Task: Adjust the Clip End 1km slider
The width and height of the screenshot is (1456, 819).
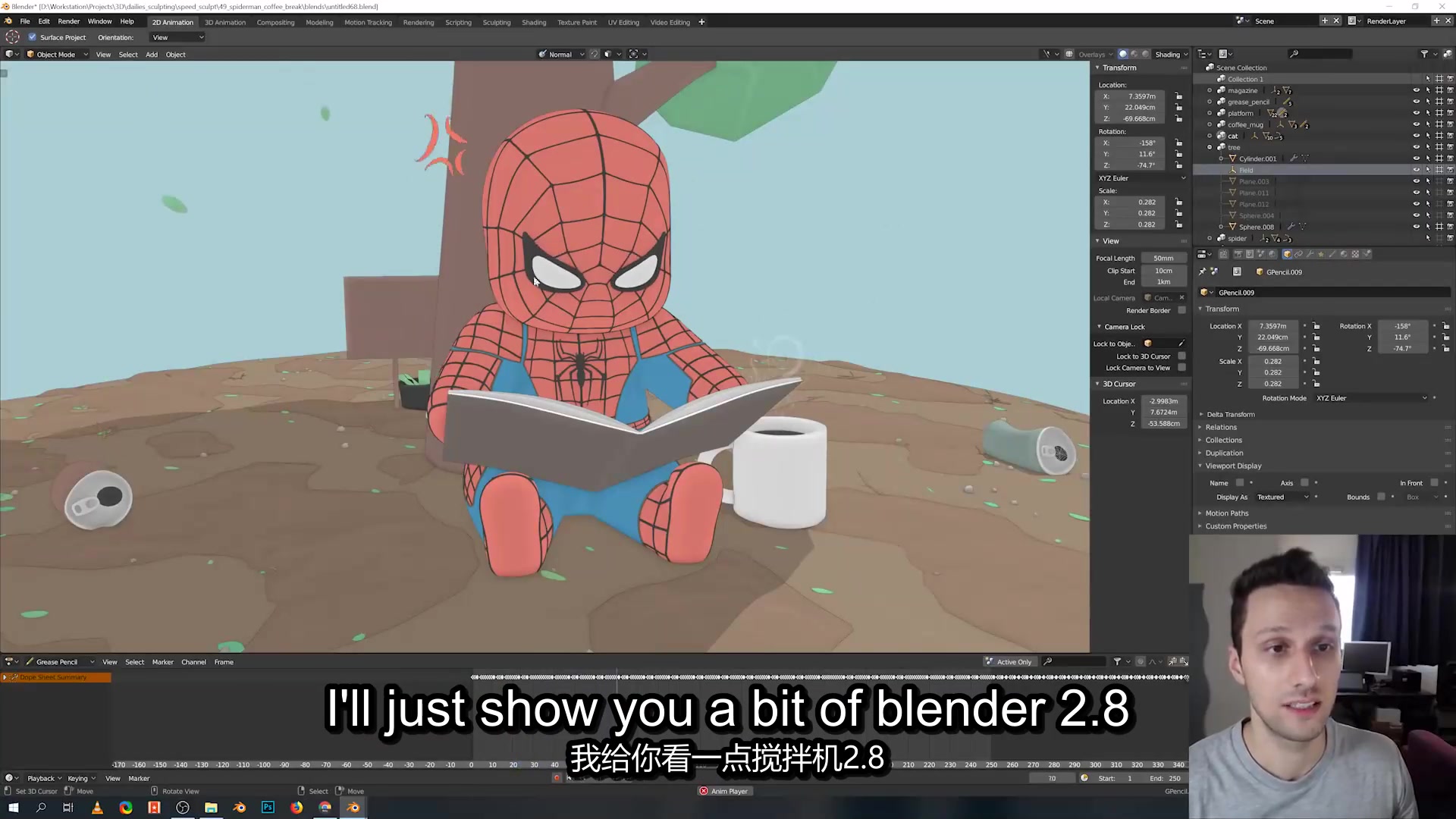Action: click(1163, 282)
